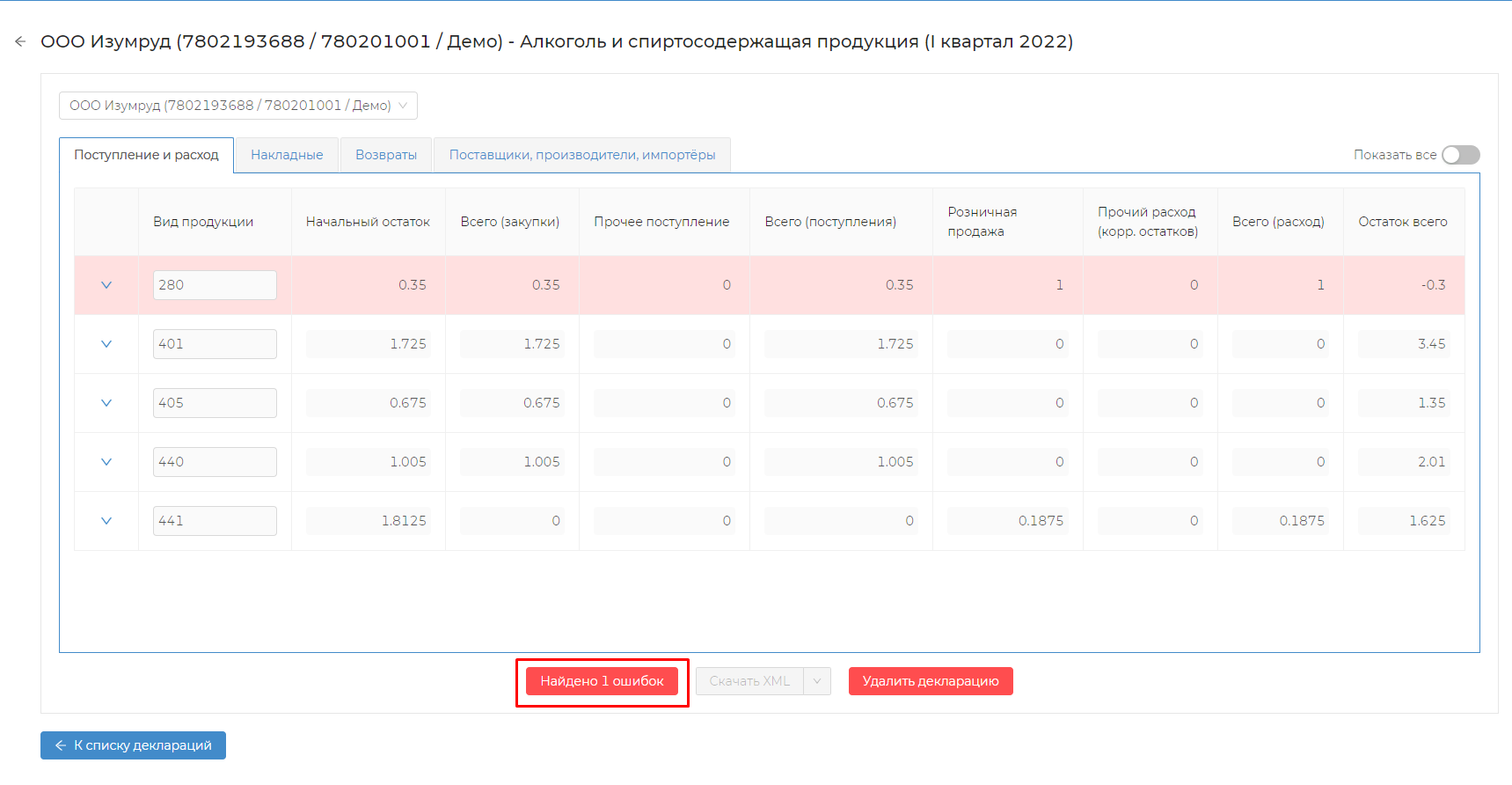1512x785 pixels.
Task: Open the ООО Изумруд organization dropdown
Action: click(237, 106)
